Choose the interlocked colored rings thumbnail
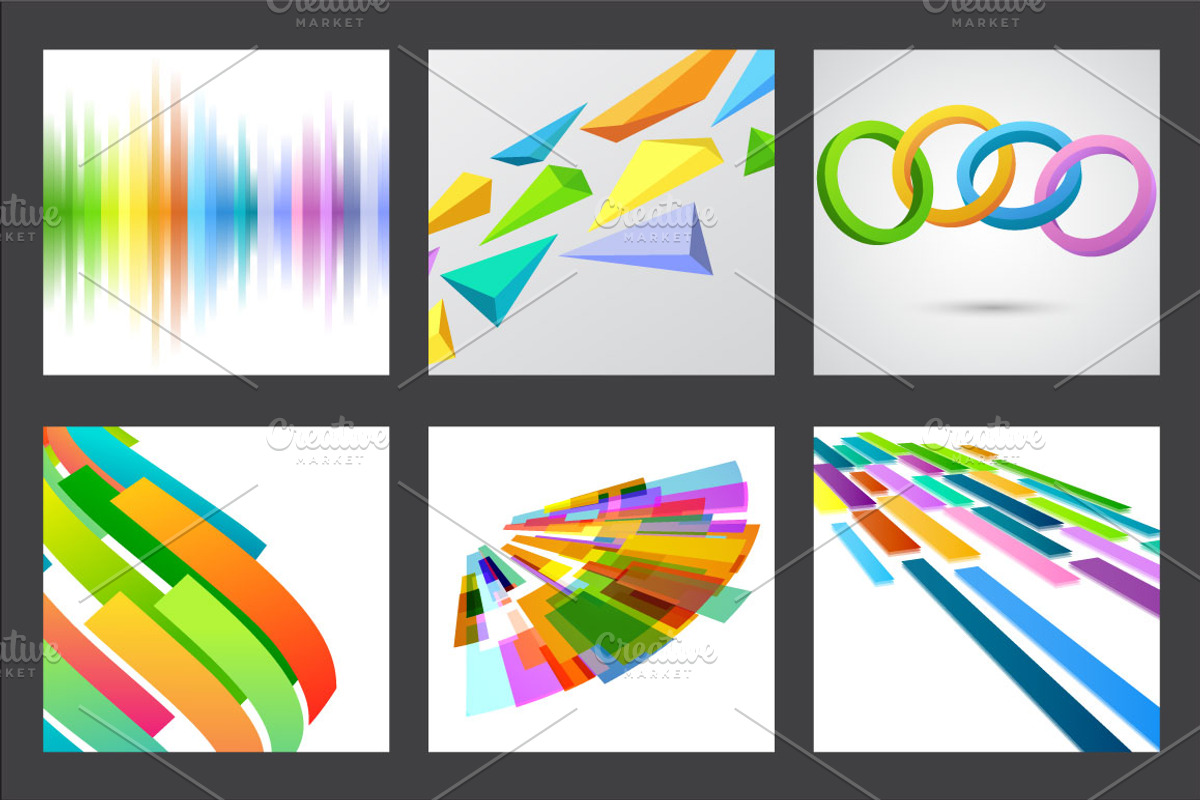 click(986, 212)
